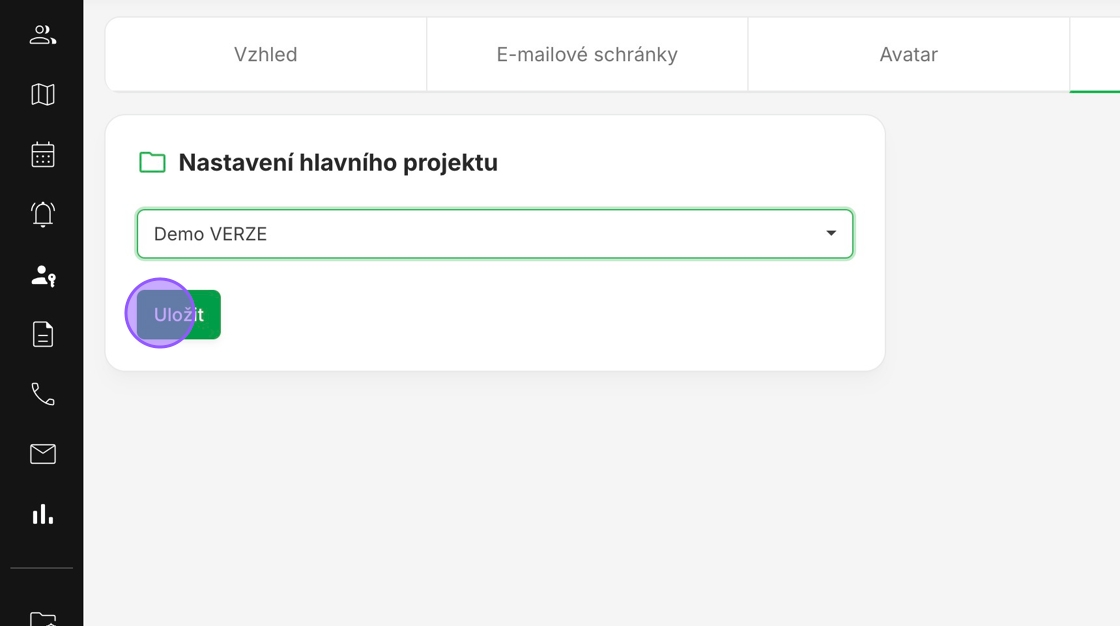
Task: Click the map icon in sidebar
Action: (x=42, y=95)
